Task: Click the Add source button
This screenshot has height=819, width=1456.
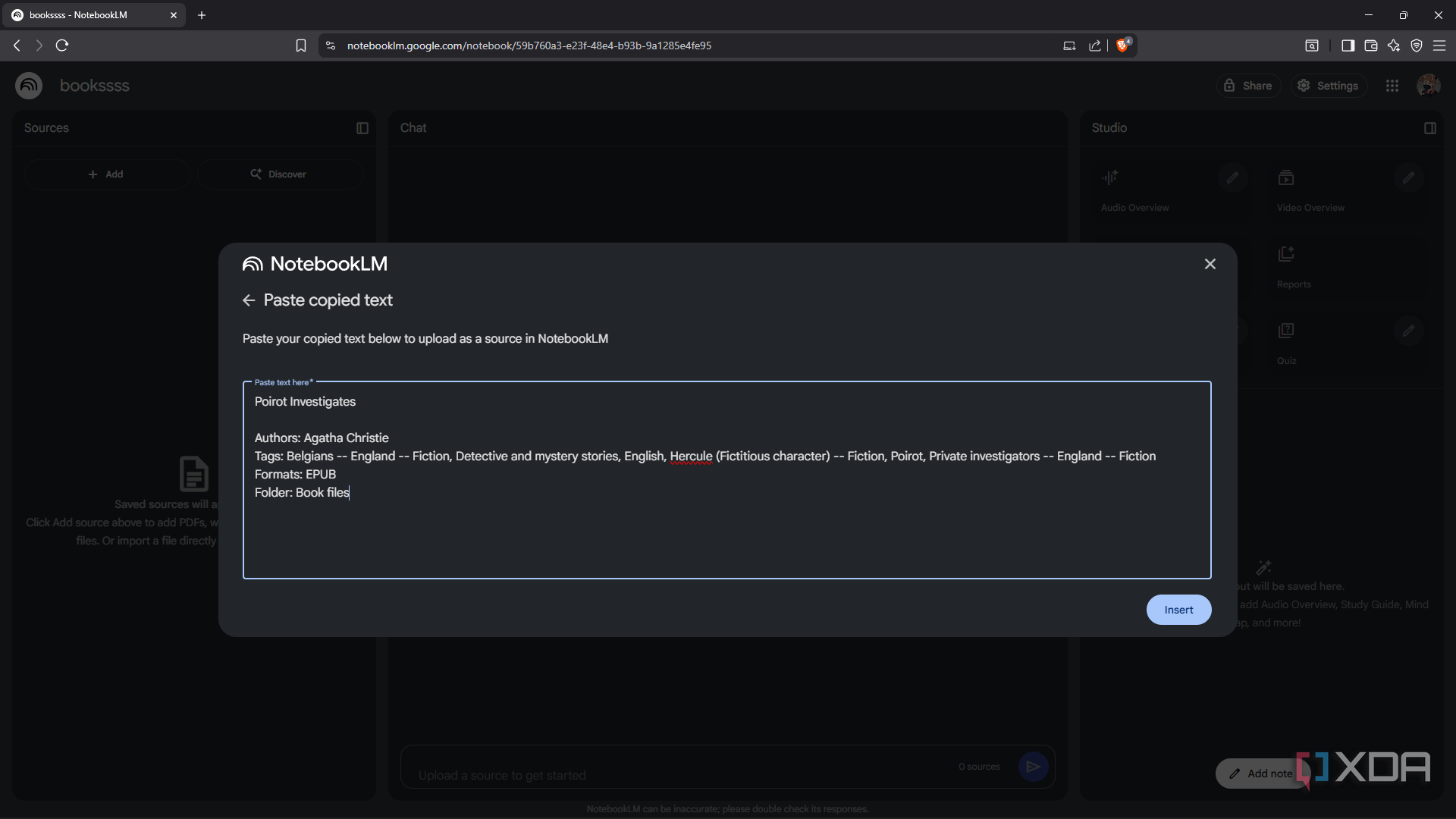Action: coord(106,174)
